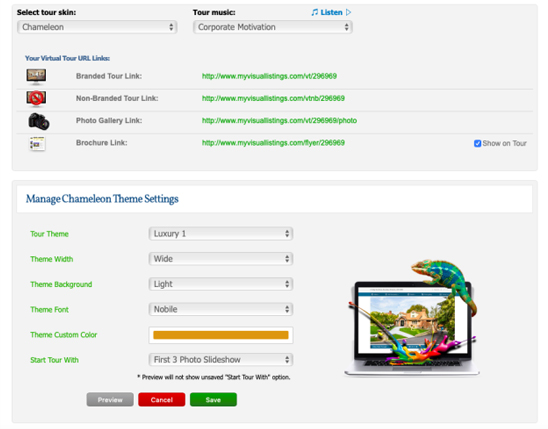Click the red Cancel button
This screenshot has width=548, height=429.
coord(161,400)
